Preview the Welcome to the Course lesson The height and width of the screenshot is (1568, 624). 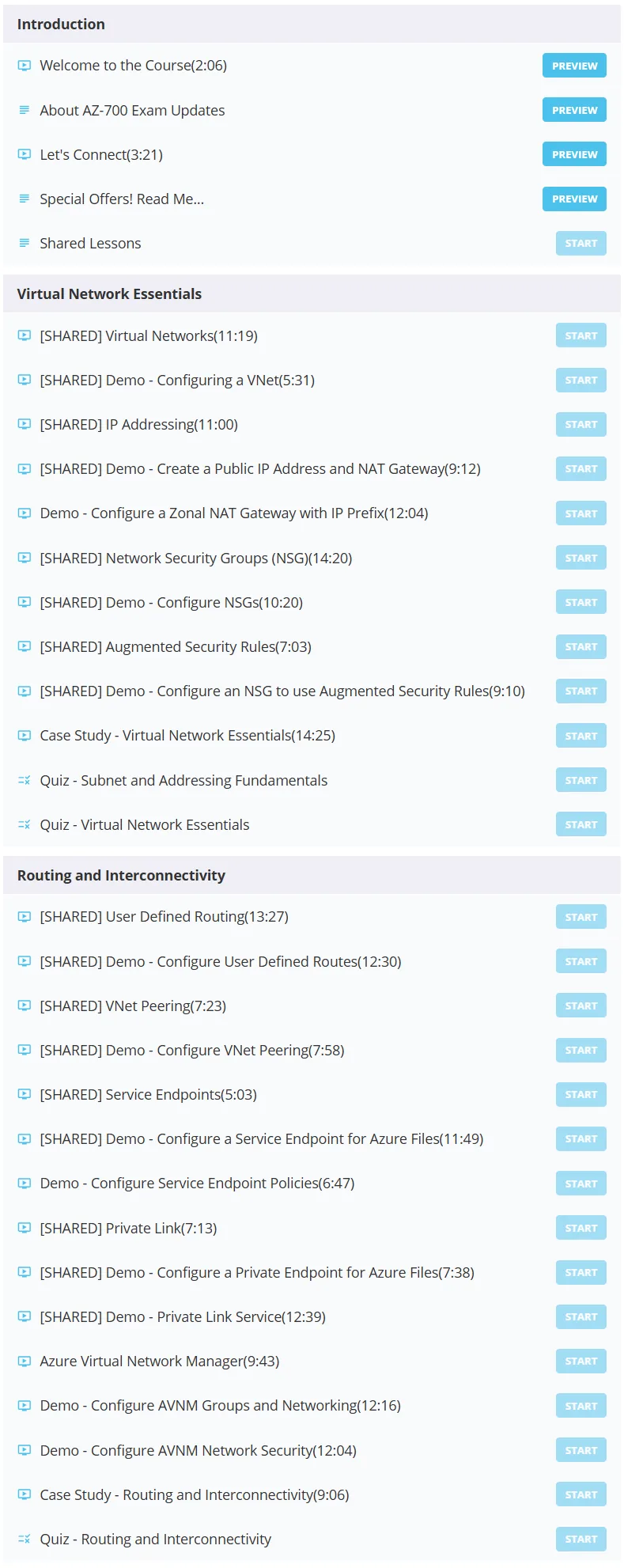click(x=574, y=66)
